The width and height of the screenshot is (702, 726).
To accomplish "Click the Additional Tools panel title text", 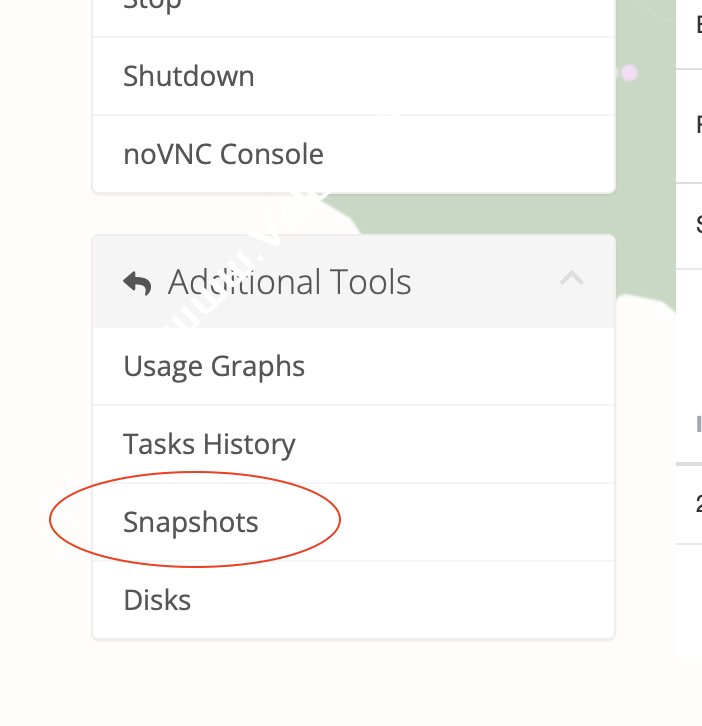I will 289,282.
